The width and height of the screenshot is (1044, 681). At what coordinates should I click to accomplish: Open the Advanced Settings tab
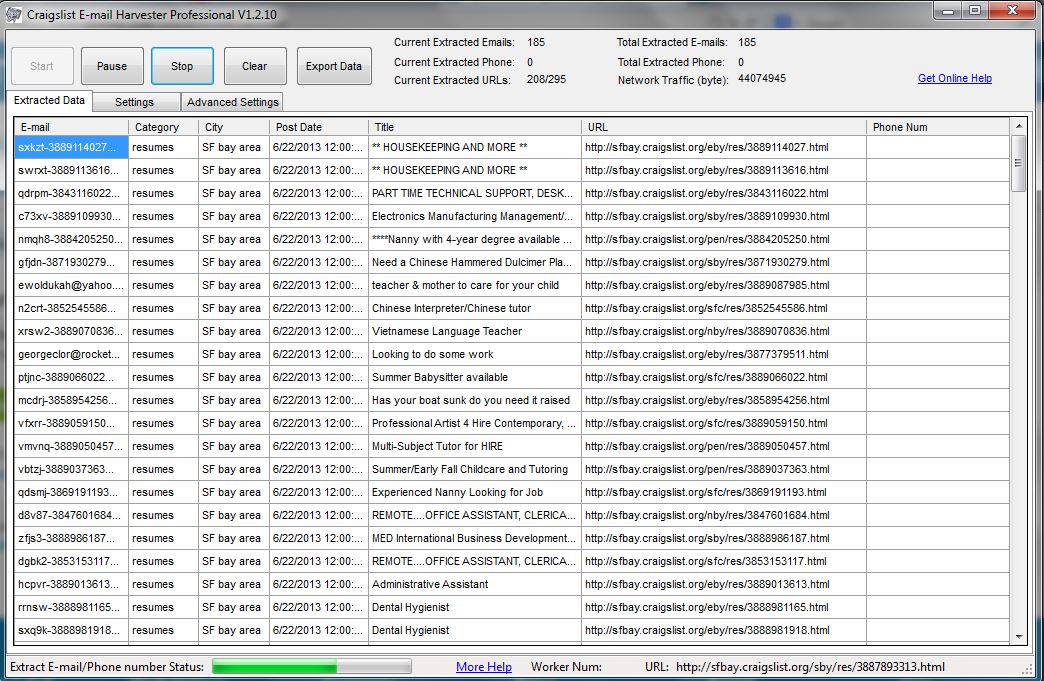pos(232,102)
